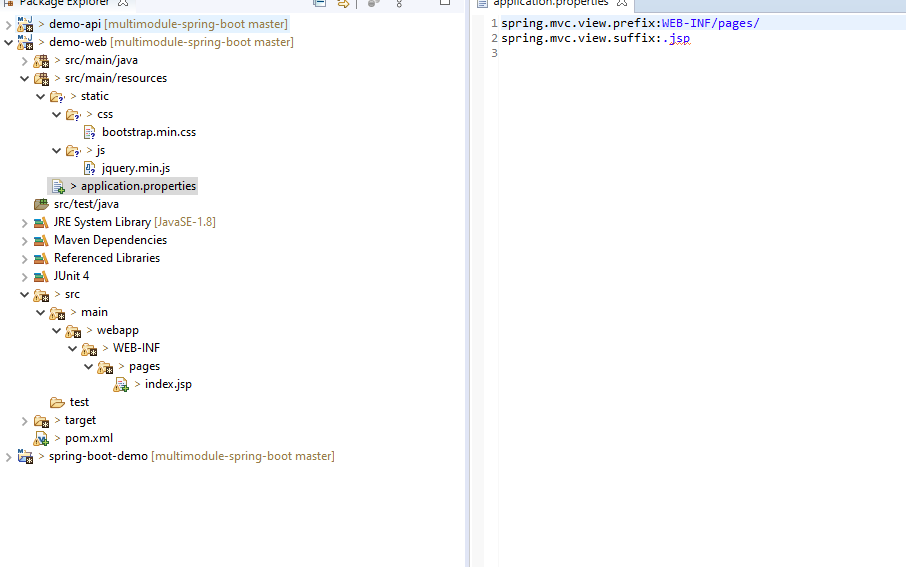Click the Maven Dependencies library icon
Image resolution: width=906 pixels, height=567 pixels.
(x=41, y=240)
